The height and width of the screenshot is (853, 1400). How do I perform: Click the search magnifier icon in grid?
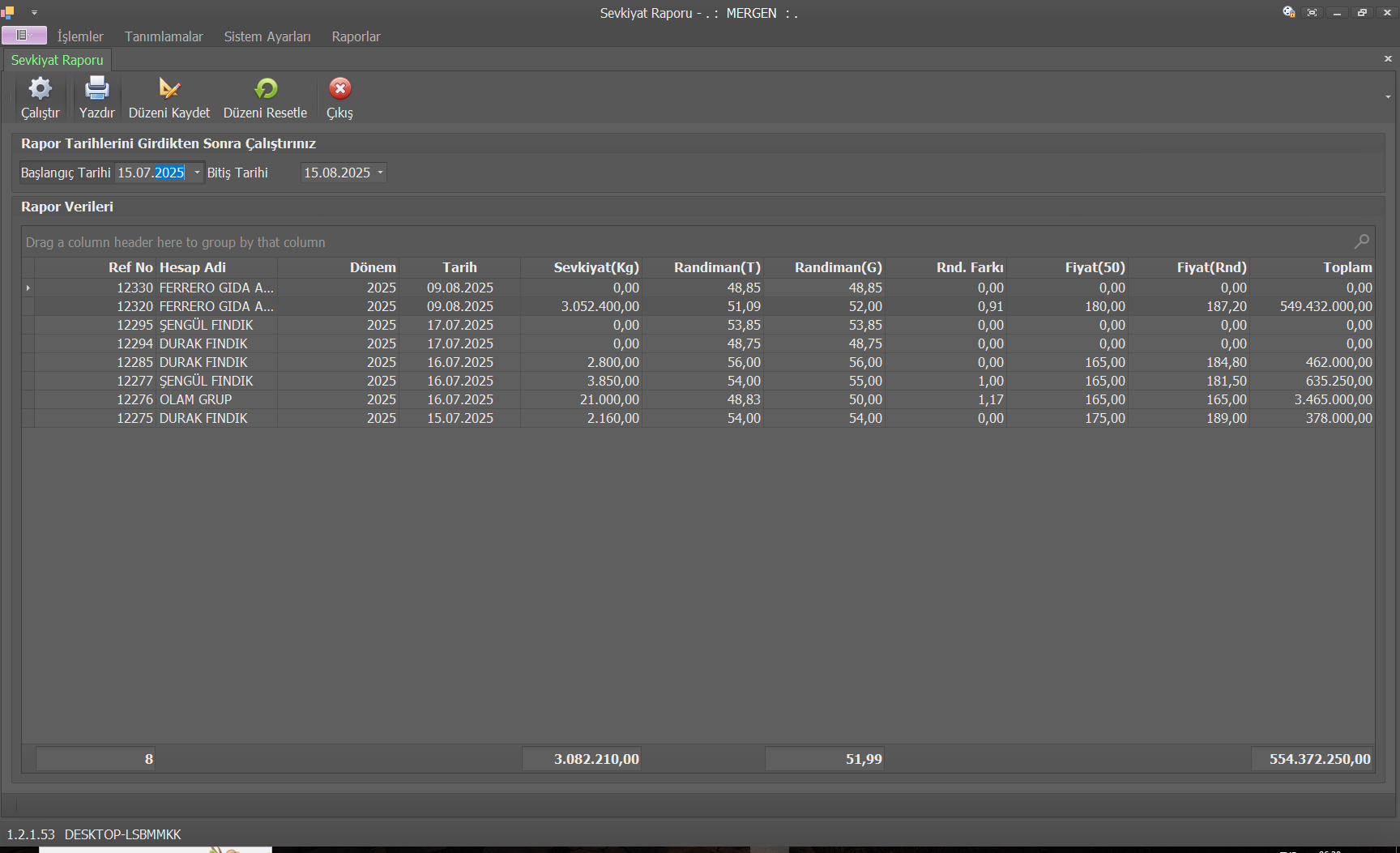coord(1361,241)
